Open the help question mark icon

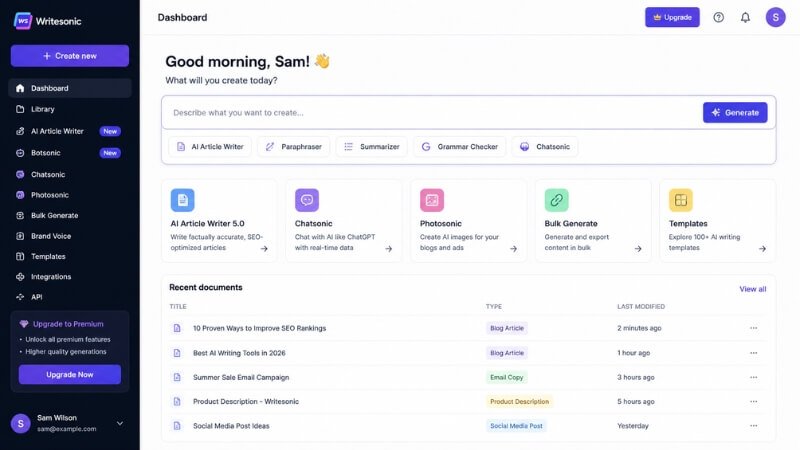(x=718, y=17)
